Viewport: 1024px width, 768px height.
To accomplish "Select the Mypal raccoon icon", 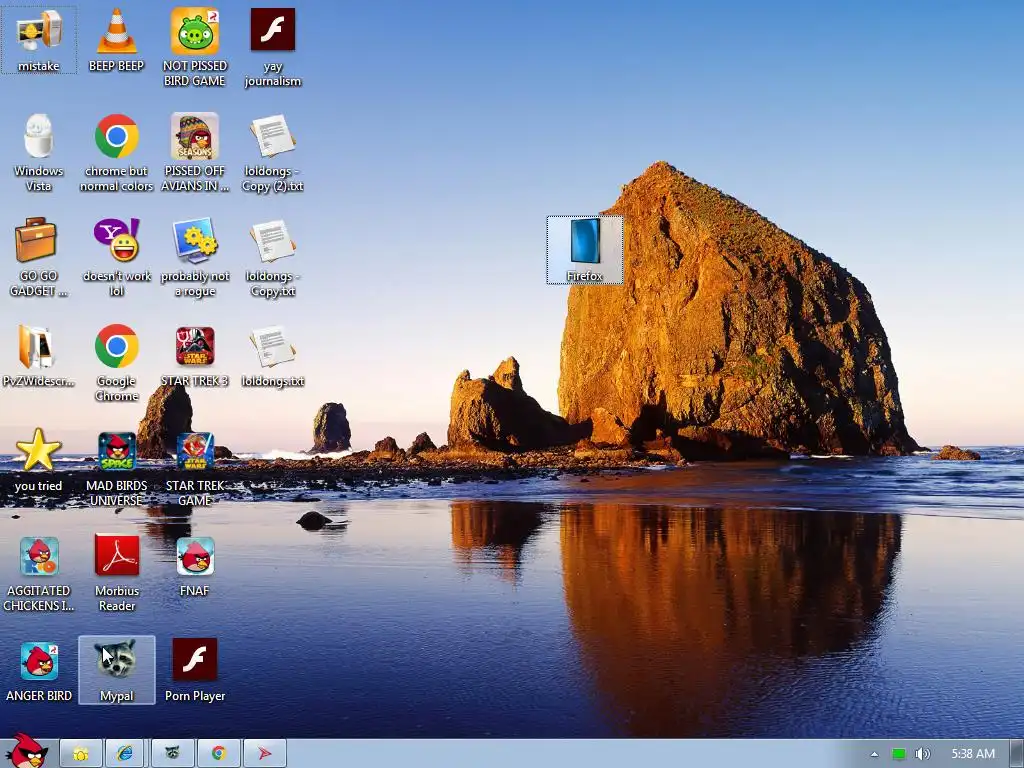I will tap(116, 671).
